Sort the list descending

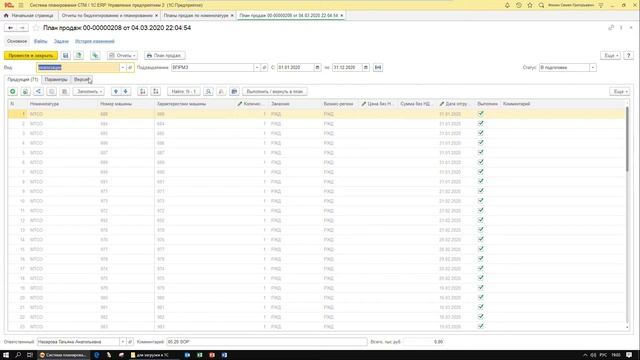point(156,91)
